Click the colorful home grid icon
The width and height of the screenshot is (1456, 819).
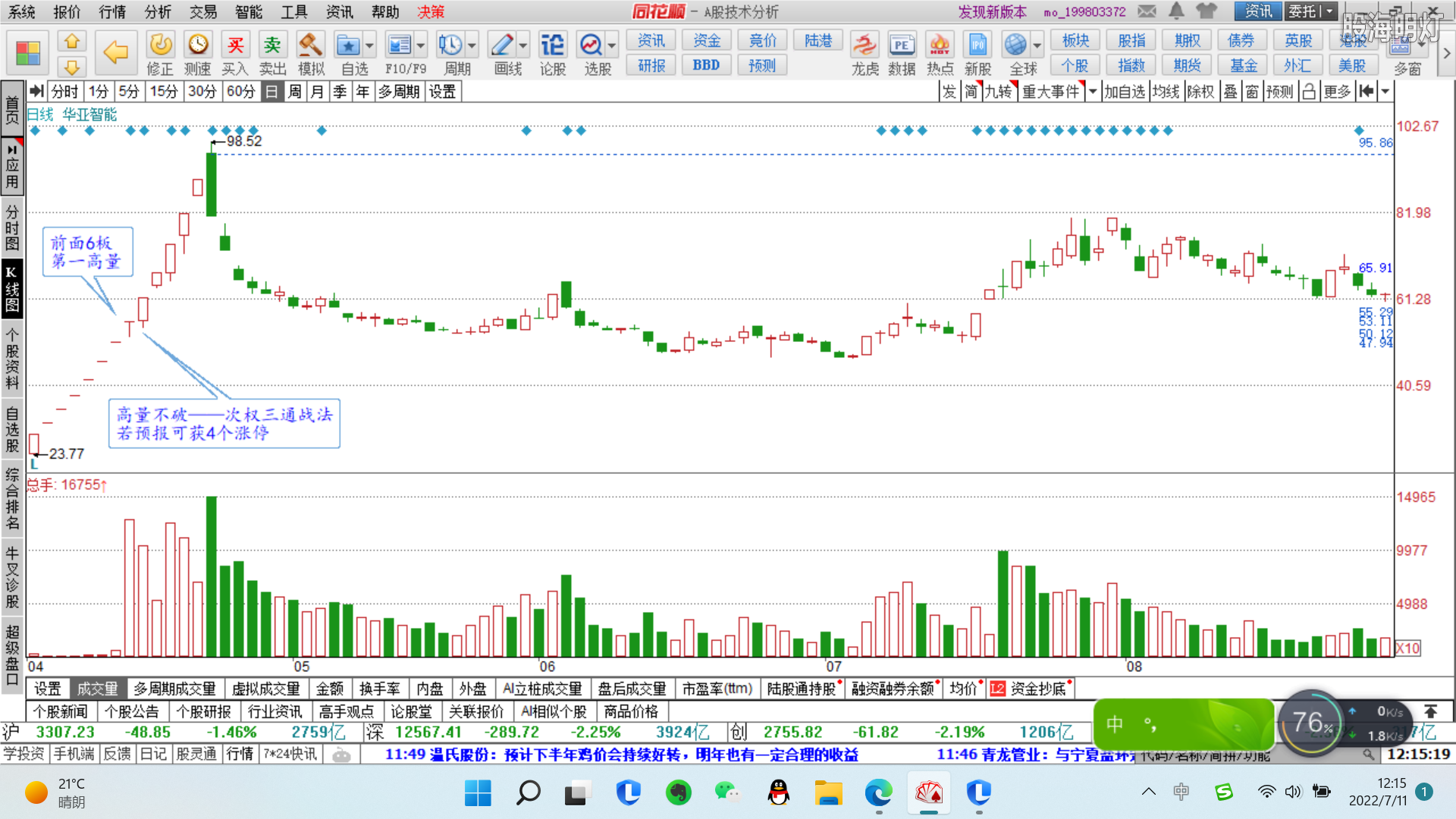[x=28, y=53]
